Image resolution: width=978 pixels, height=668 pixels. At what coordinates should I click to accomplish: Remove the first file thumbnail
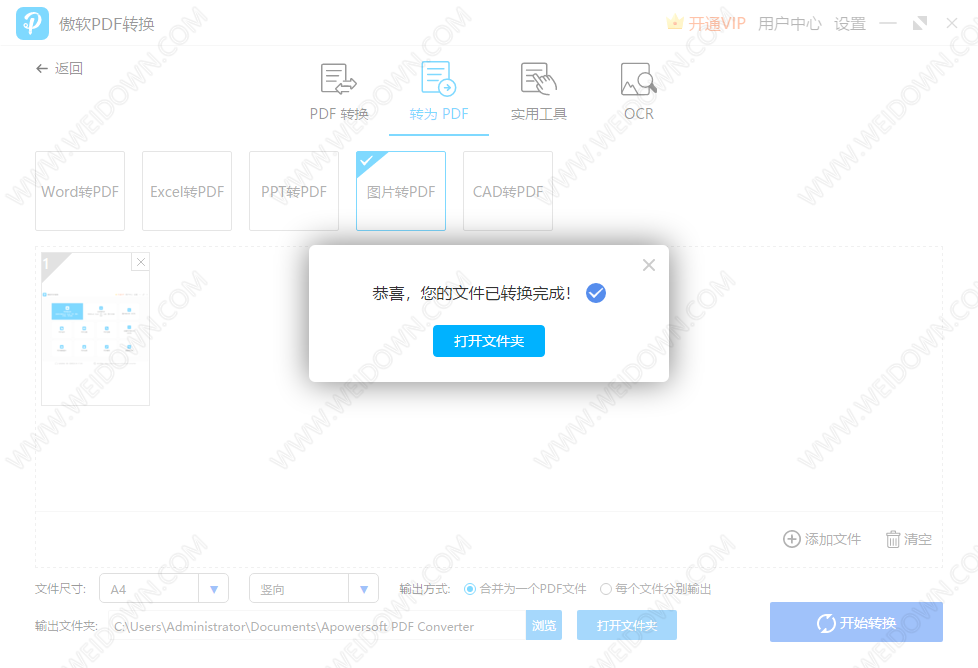141,262
